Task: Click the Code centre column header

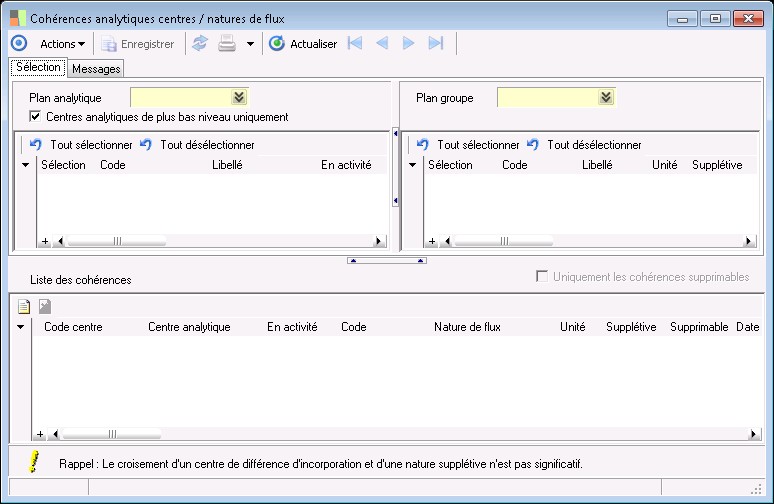Action: pyautogui.click(x=73, y=327)
